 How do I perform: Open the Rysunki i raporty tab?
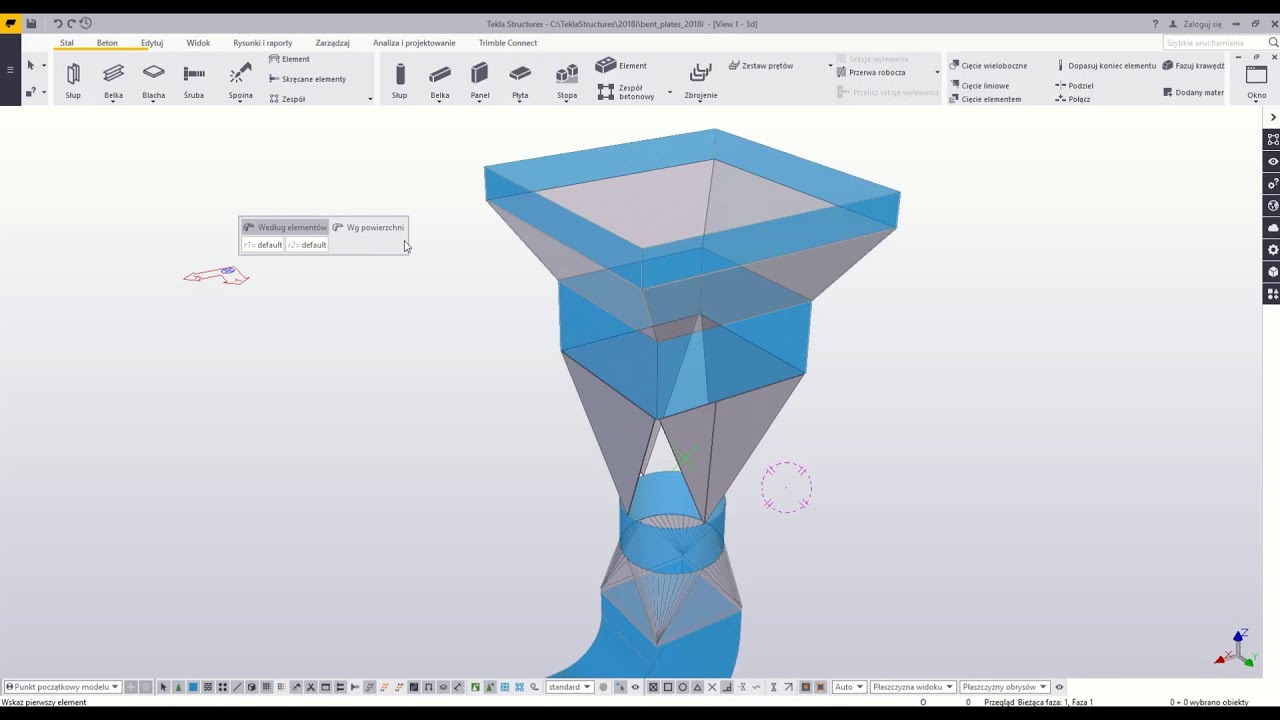point(263,43)
